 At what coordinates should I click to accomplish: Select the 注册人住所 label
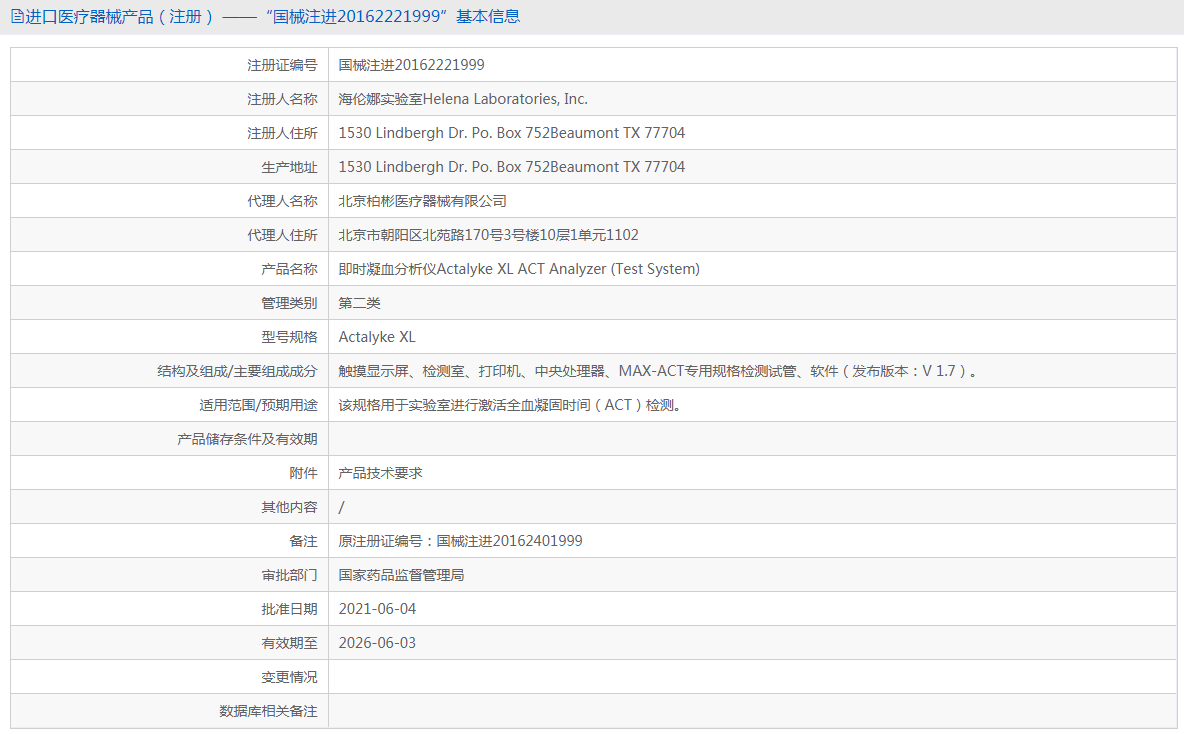[282, 134]
